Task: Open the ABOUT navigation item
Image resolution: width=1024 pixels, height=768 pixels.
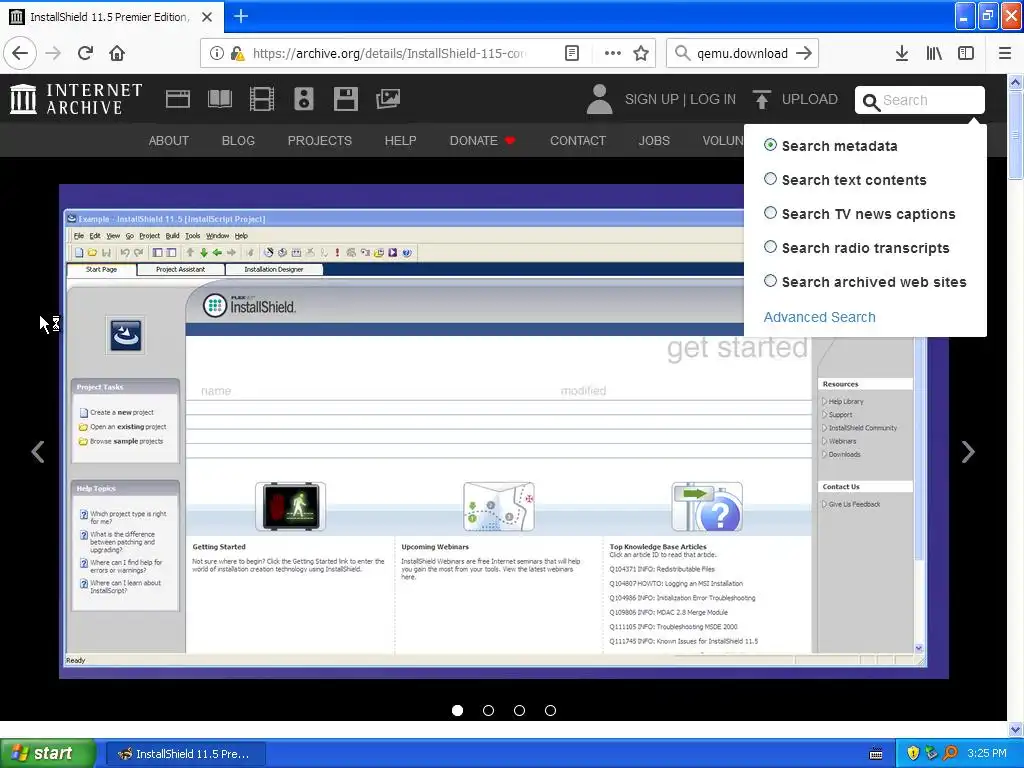Action: click(168, 140)
